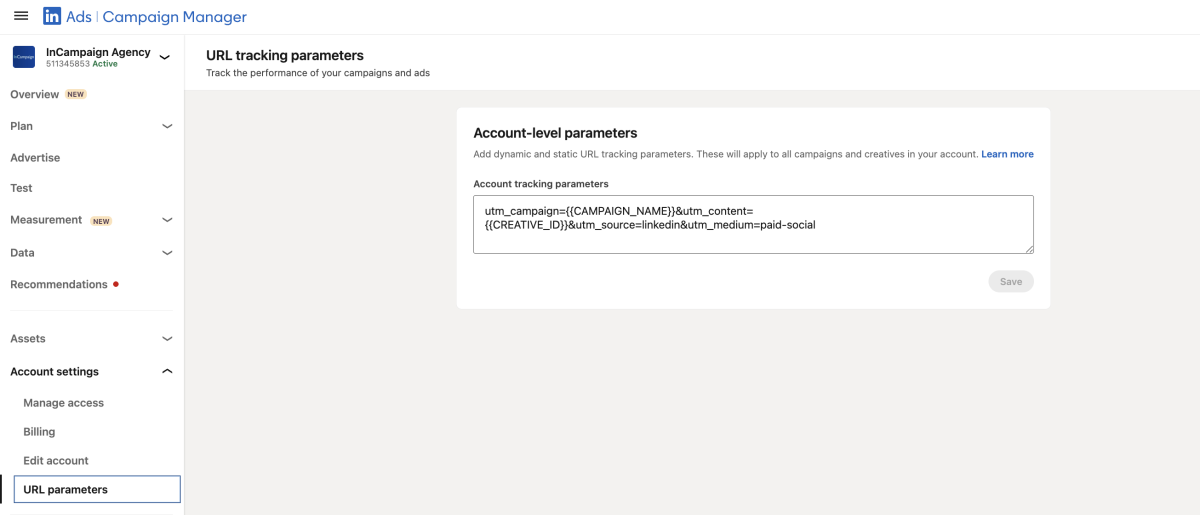Screen dimensions: 1200x515
Task: Go to the Overview page
Action: 35,94
